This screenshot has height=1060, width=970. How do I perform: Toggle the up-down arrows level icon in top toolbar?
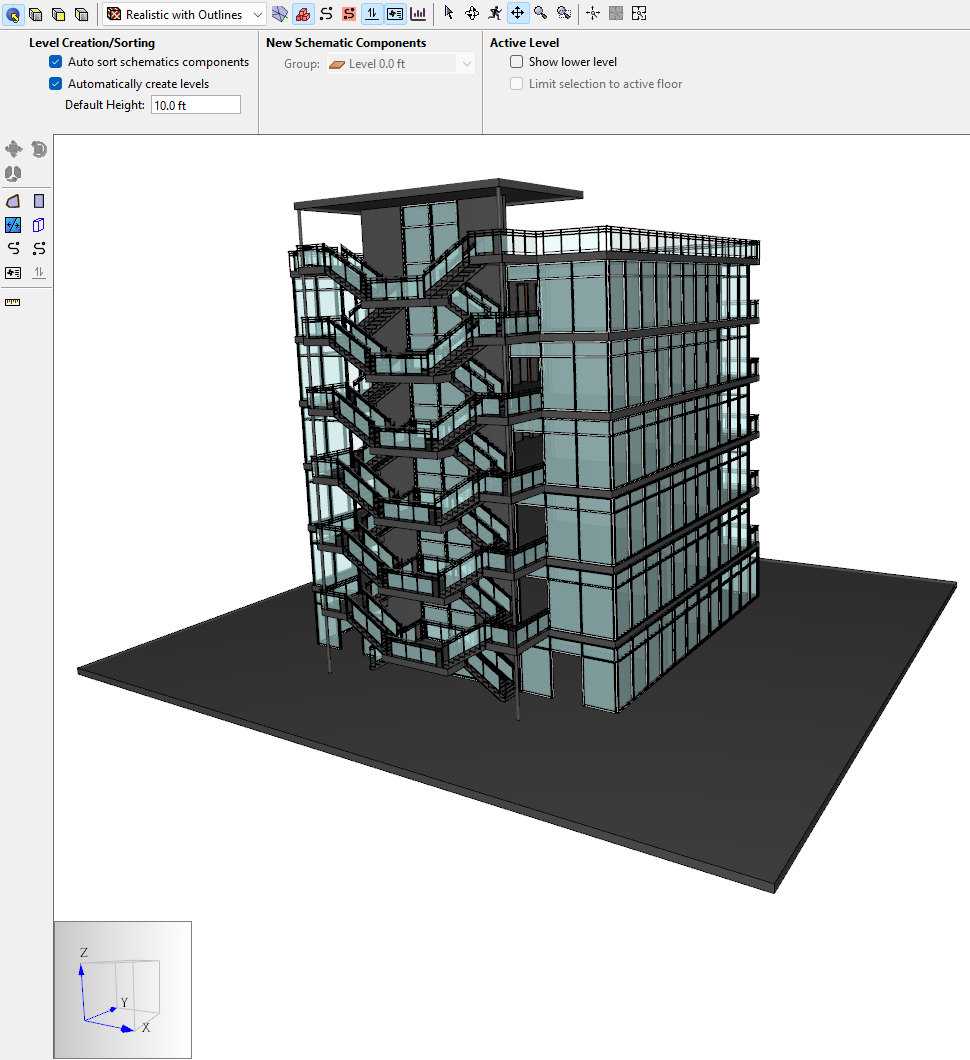[372, 14]
